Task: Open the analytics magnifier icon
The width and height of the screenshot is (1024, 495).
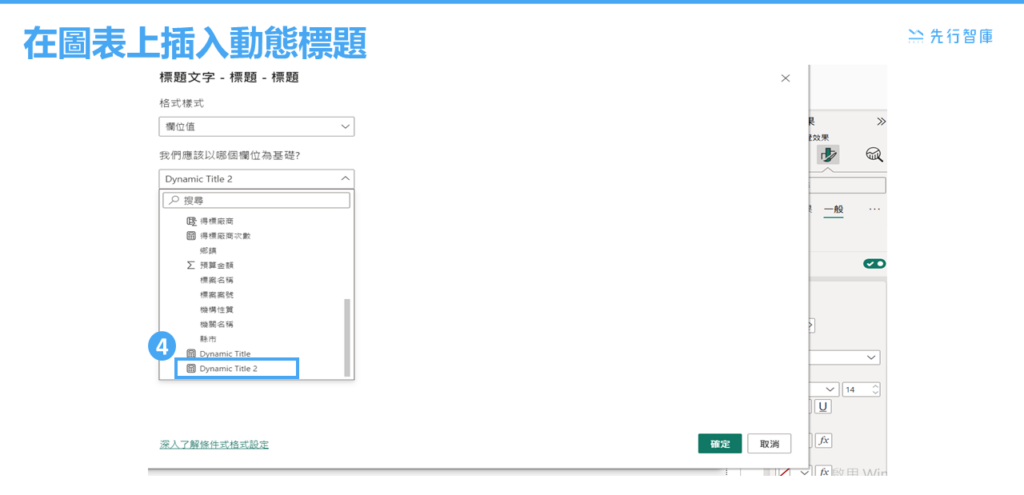Action: 874,154
